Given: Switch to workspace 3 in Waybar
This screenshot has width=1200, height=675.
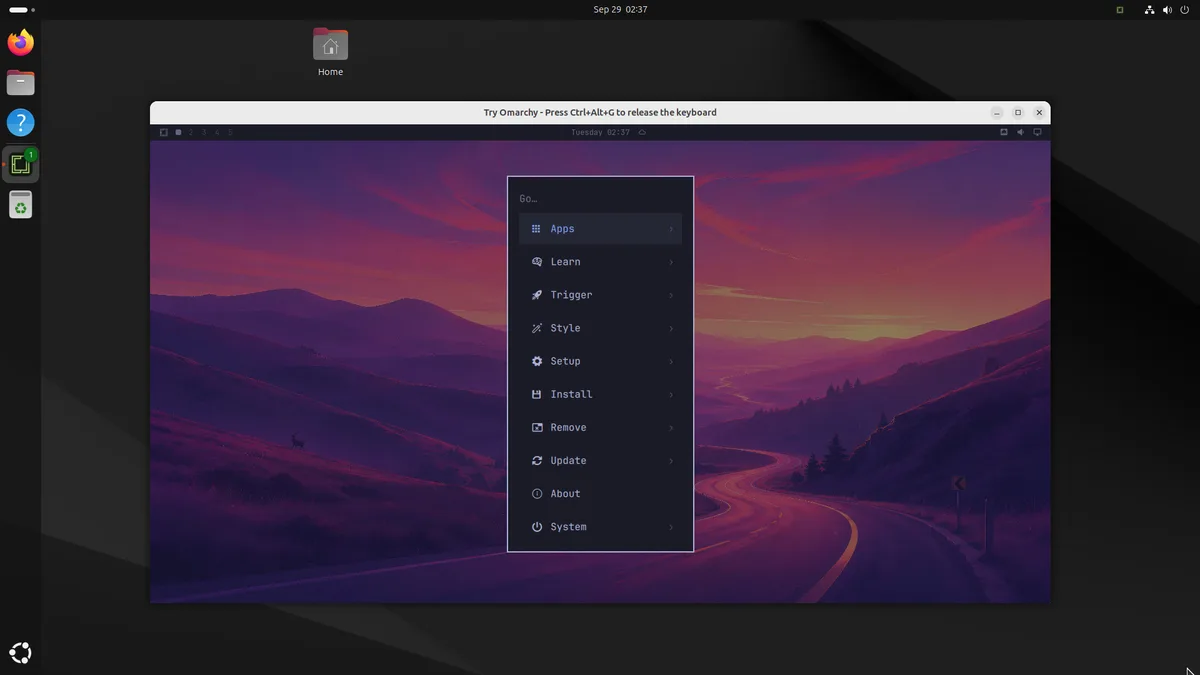Looking at the screenshot, I should coord(204,132).
